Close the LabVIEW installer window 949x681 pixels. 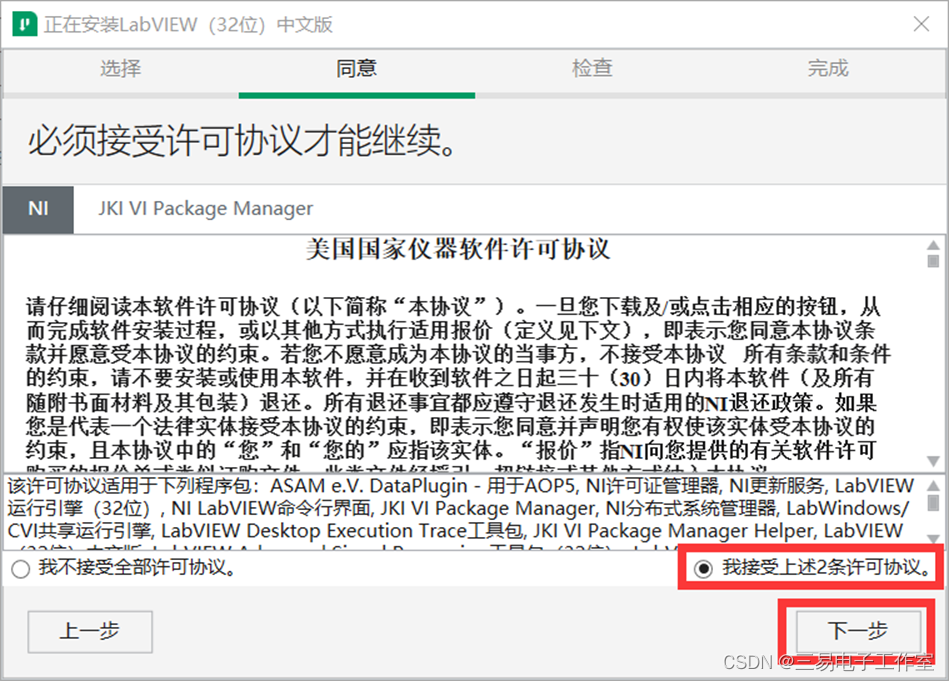tap(921, 24)
